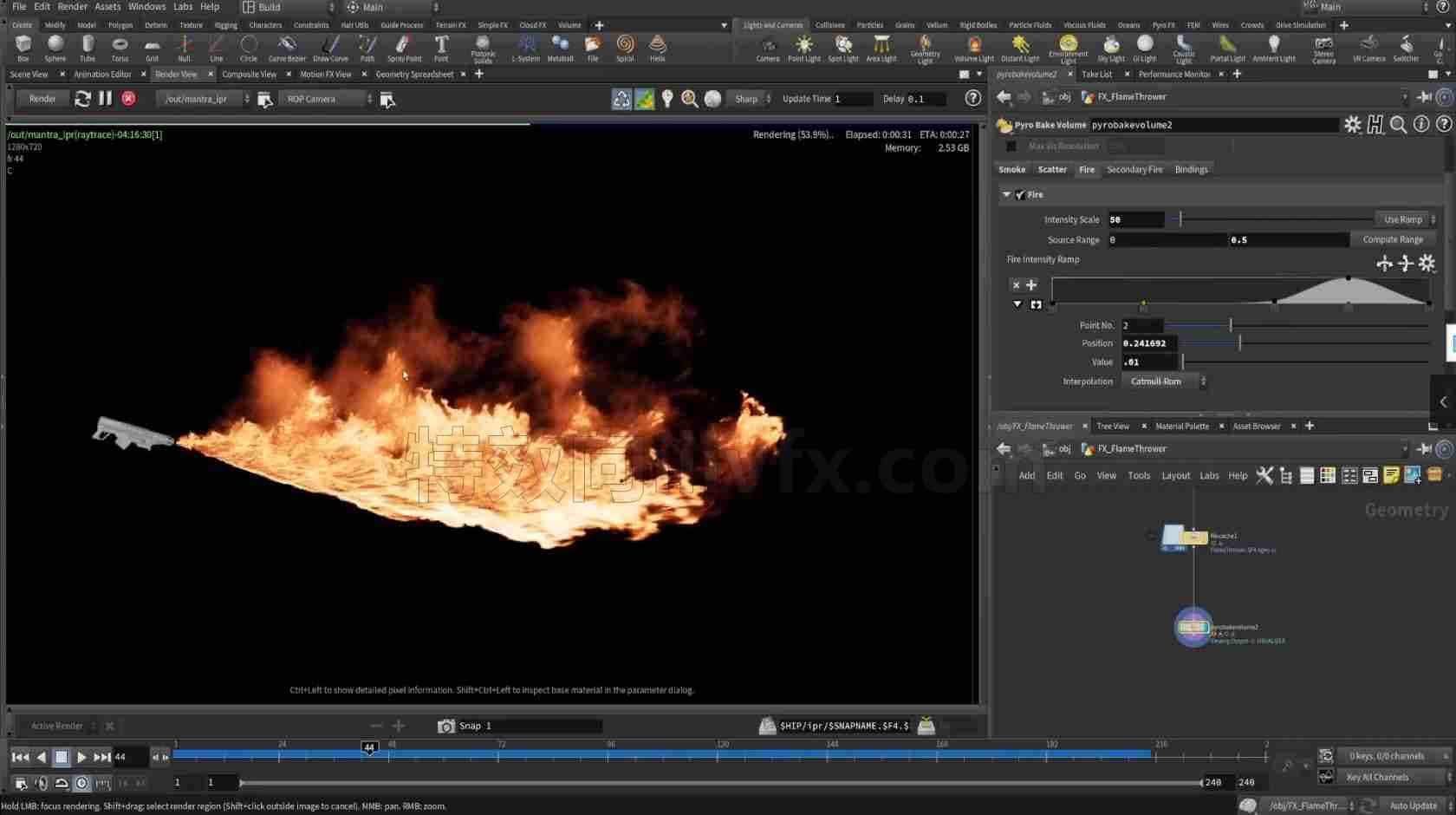Open the ROP Camera dropdown
Image resolution: width=1456 pixels, height=815 pixels.
pyautogui.click(x=326, y=99)
